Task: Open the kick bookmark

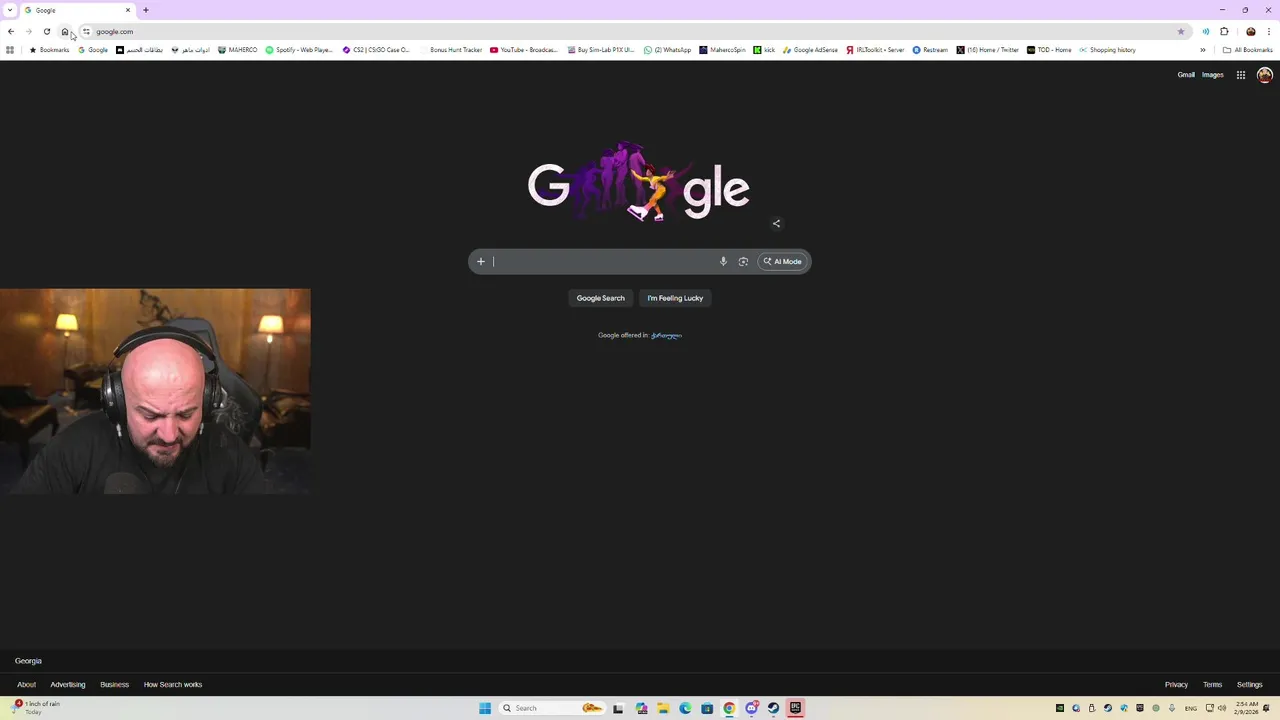Action: coord(764,50)
